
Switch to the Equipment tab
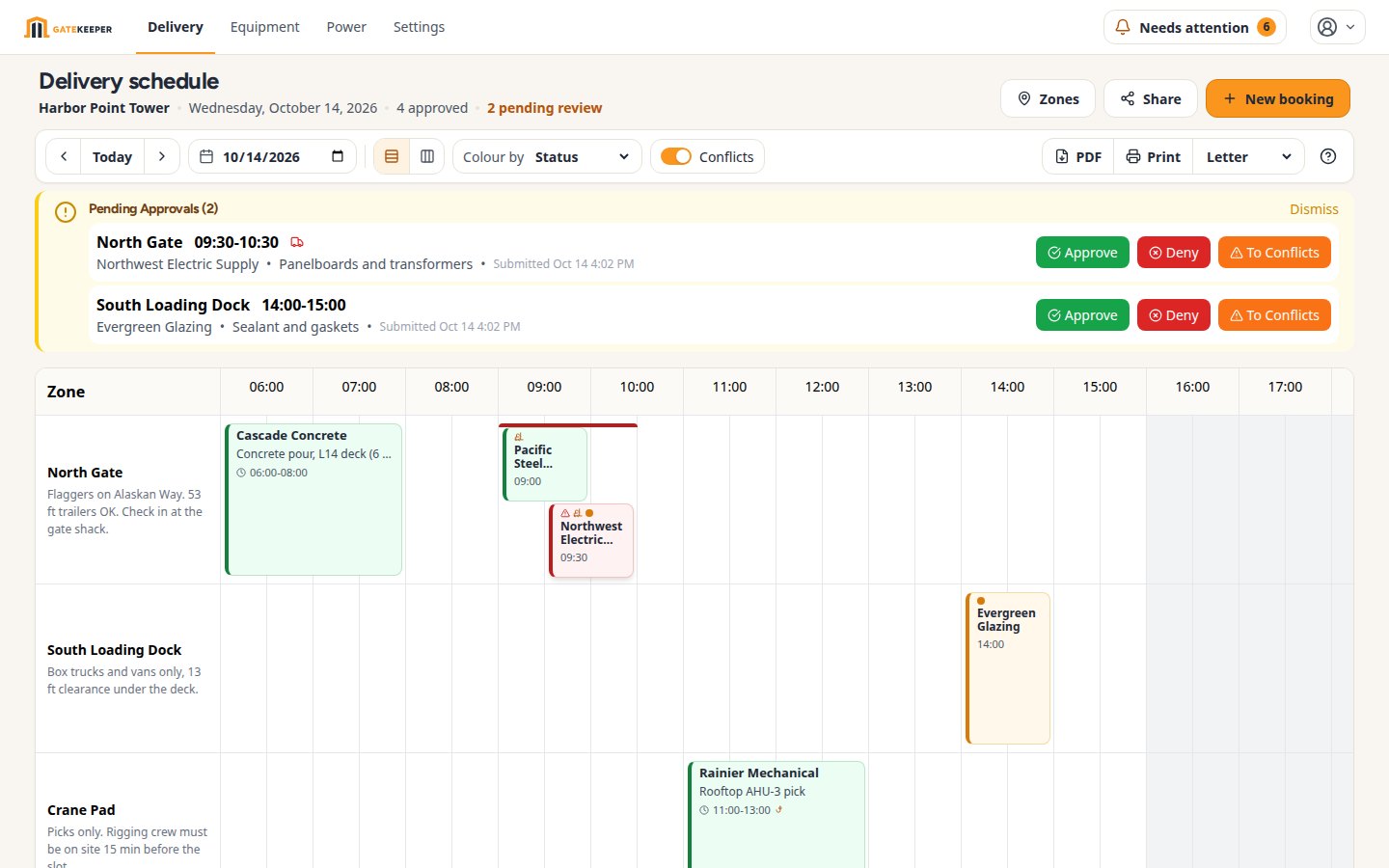coord(264,27)
